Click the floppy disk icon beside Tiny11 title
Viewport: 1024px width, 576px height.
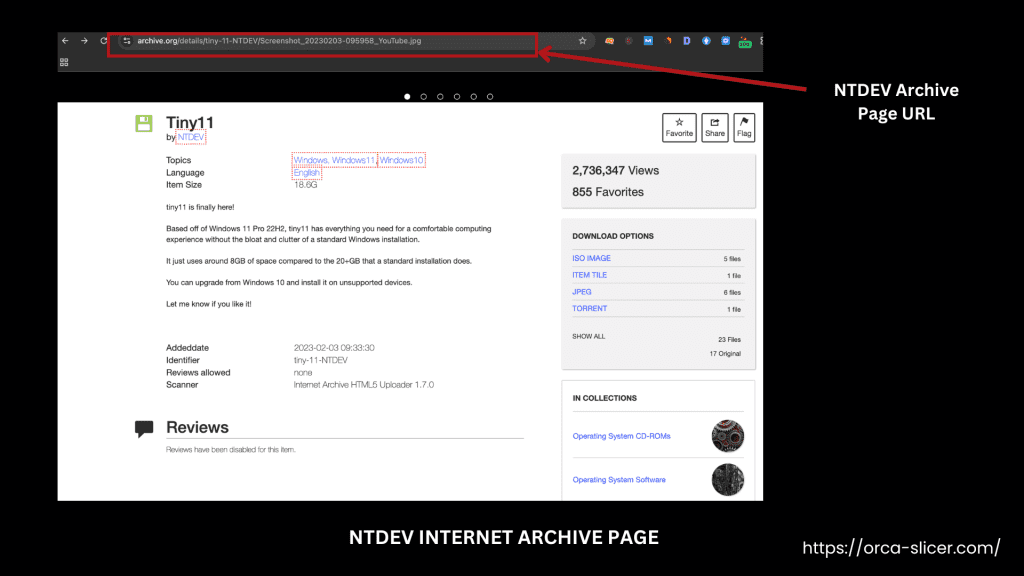142,122
